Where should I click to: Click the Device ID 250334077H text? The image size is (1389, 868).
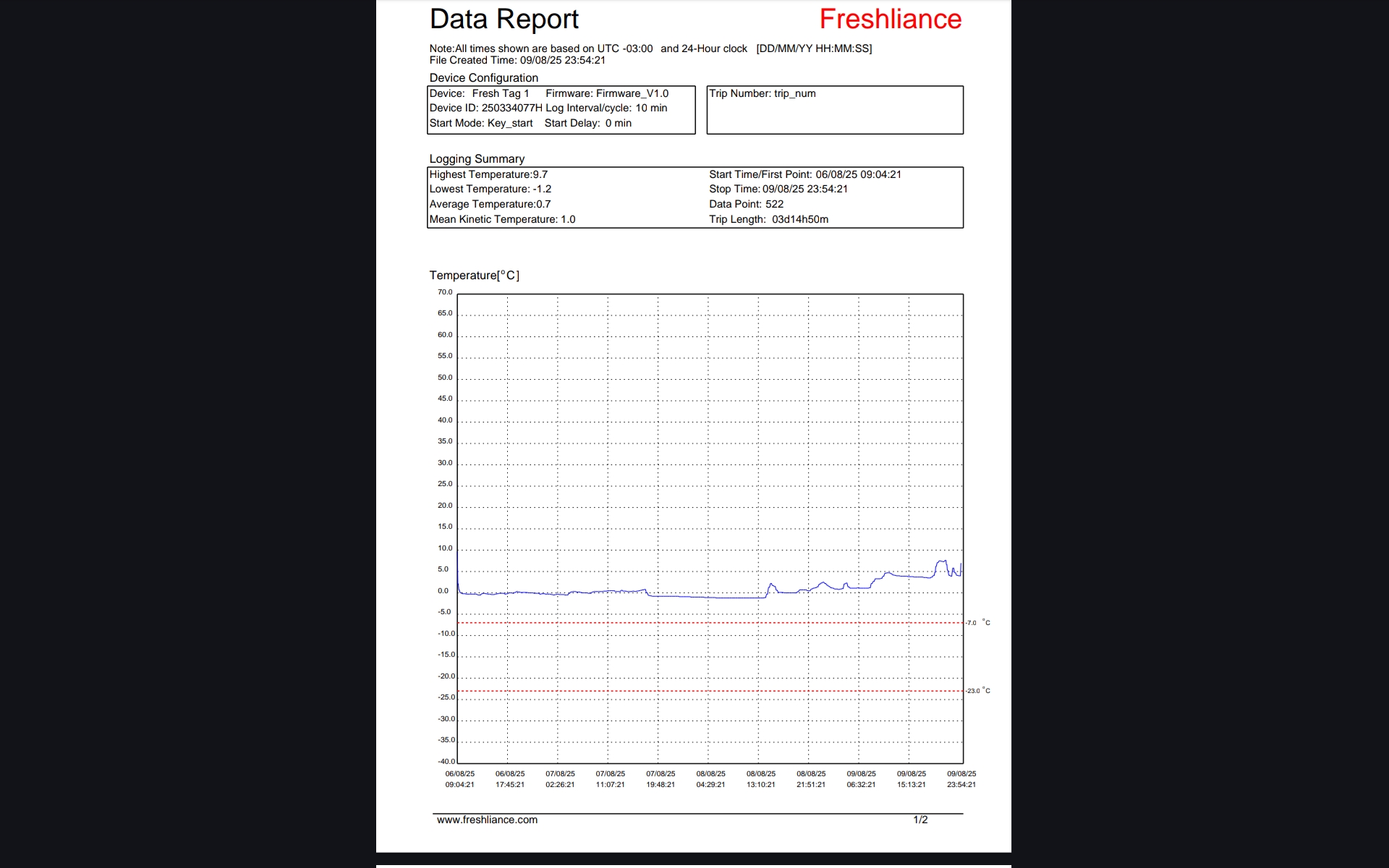click(x=485, y=108)
